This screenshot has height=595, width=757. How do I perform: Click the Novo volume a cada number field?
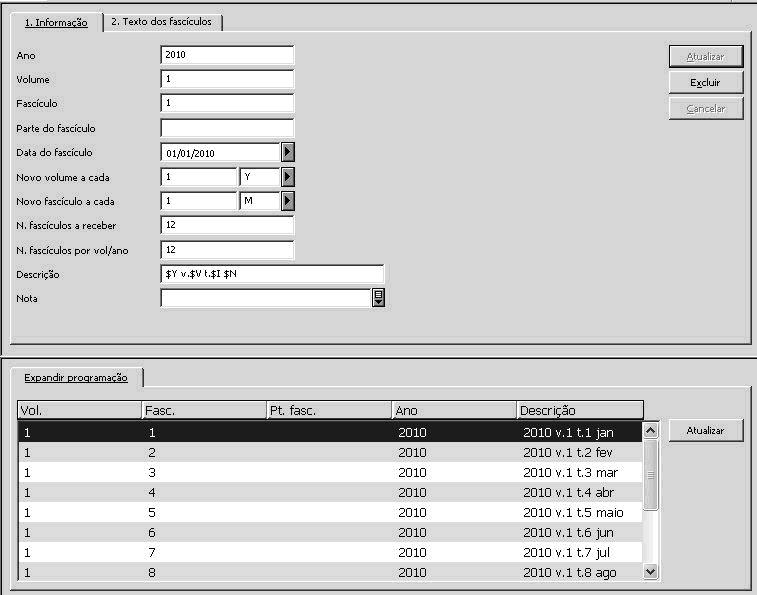(x=198, y=177)
